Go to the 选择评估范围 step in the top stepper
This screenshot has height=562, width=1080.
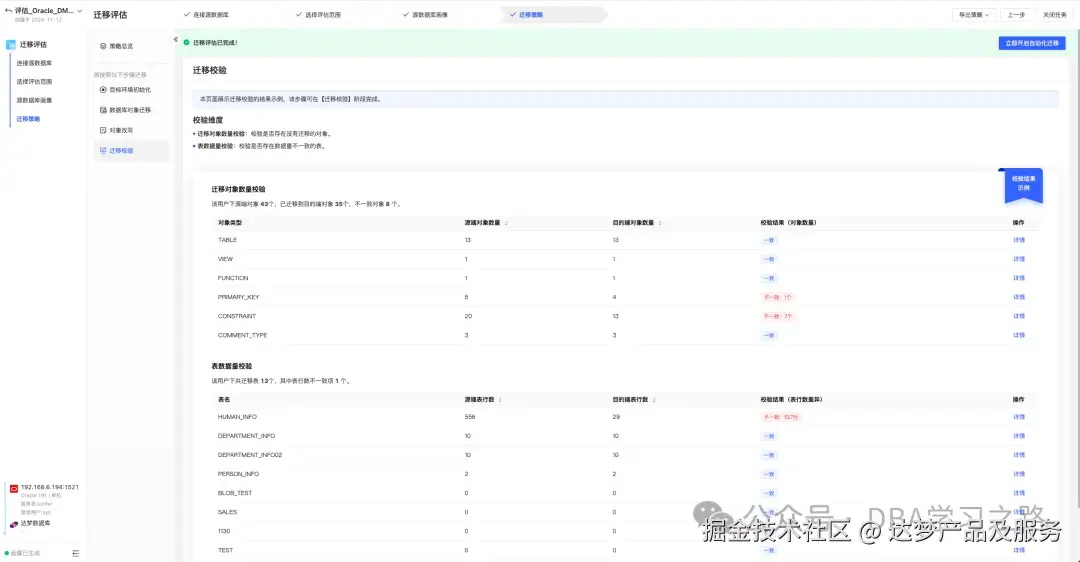[318, 14]
